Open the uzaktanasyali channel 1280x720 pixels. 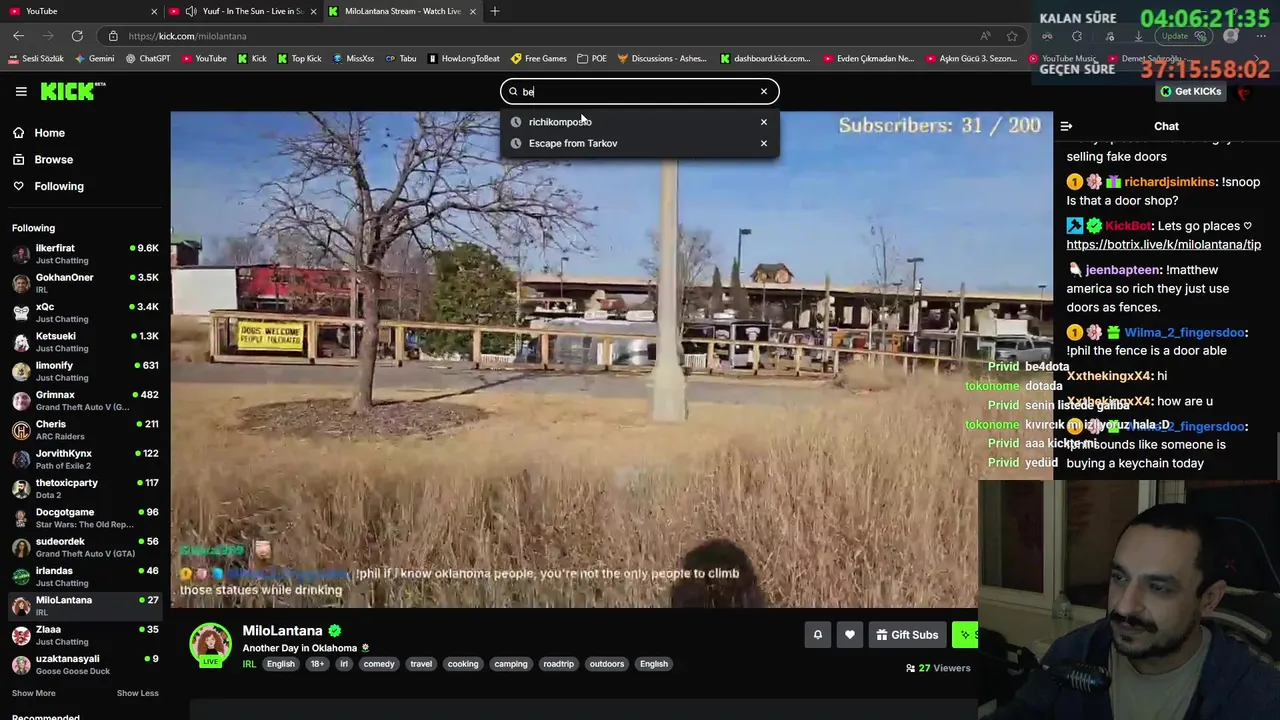[x=85, y=664]
